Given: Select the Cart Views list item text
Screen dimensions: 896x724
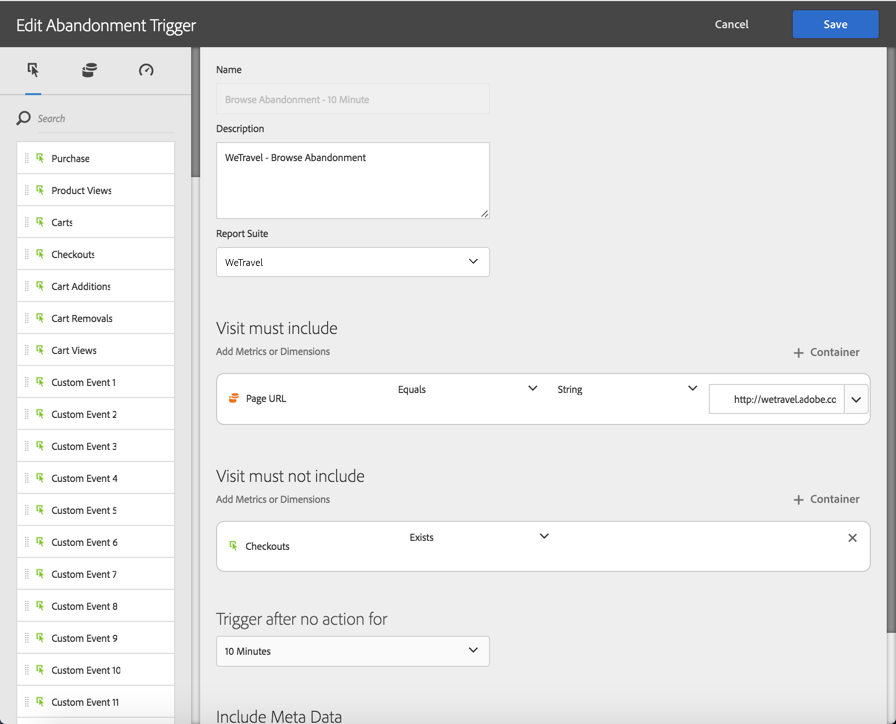Looking at the screenshot, I should pos(74,350).
